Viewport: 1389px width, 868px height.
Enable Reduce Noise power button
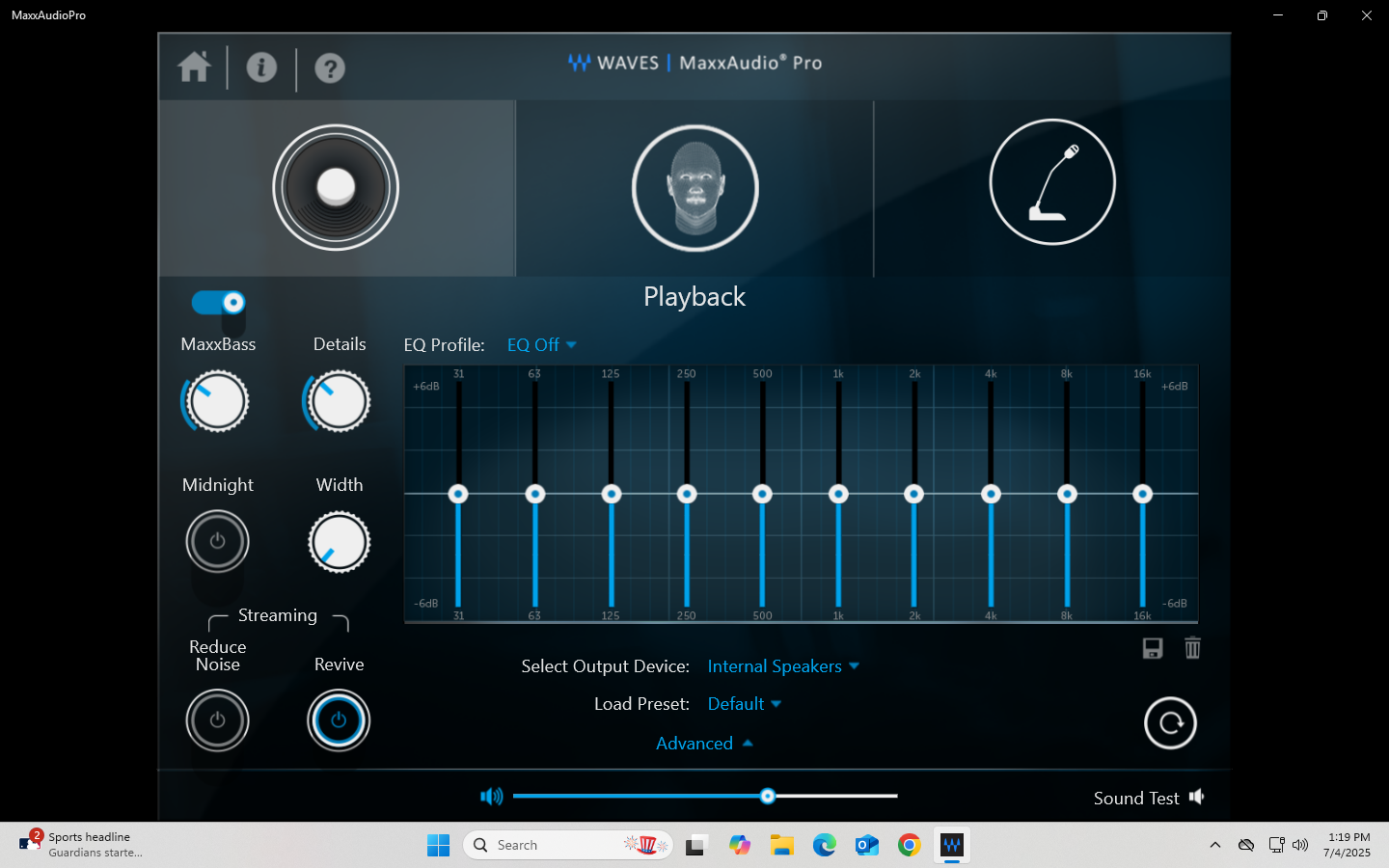tap(217, 720)
